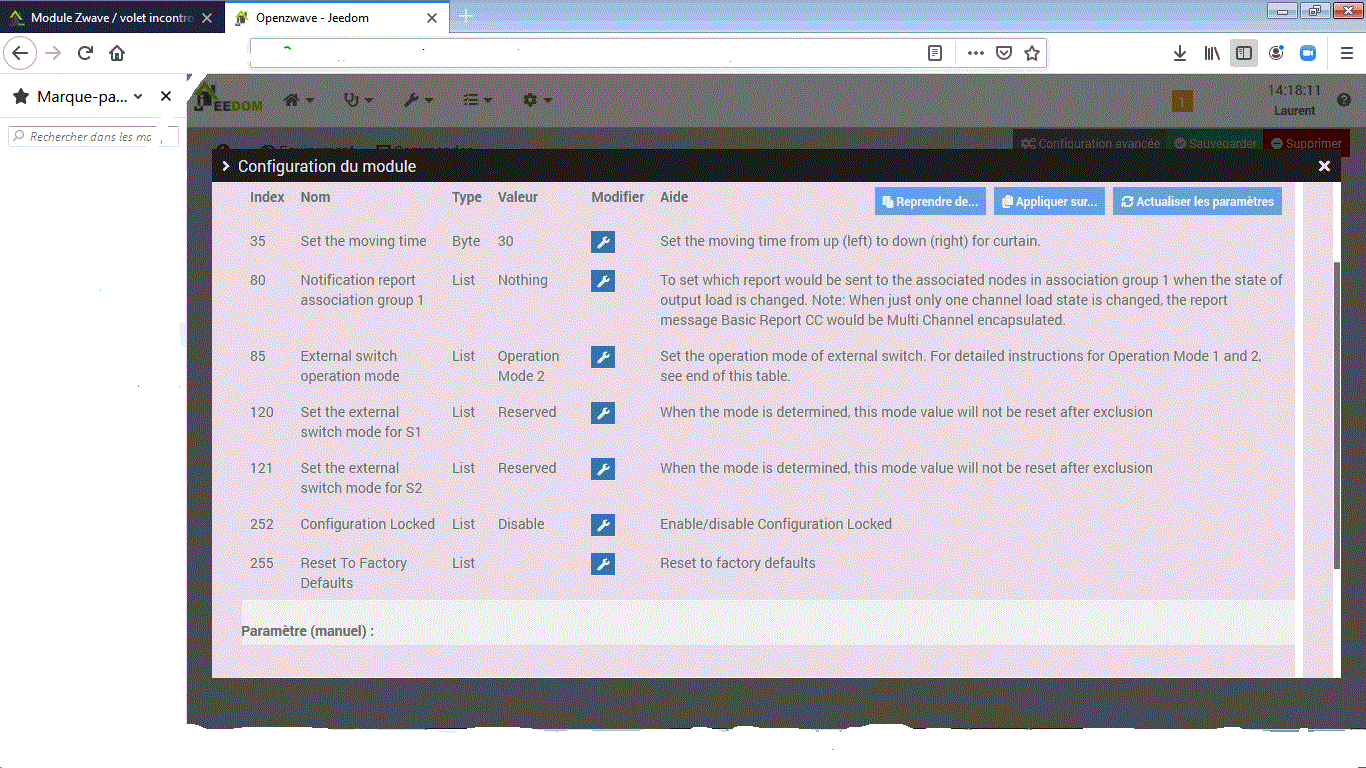Click the Valeur column header
The height and width of the screenshot is (768, 1366).
(x=518, y=198)
